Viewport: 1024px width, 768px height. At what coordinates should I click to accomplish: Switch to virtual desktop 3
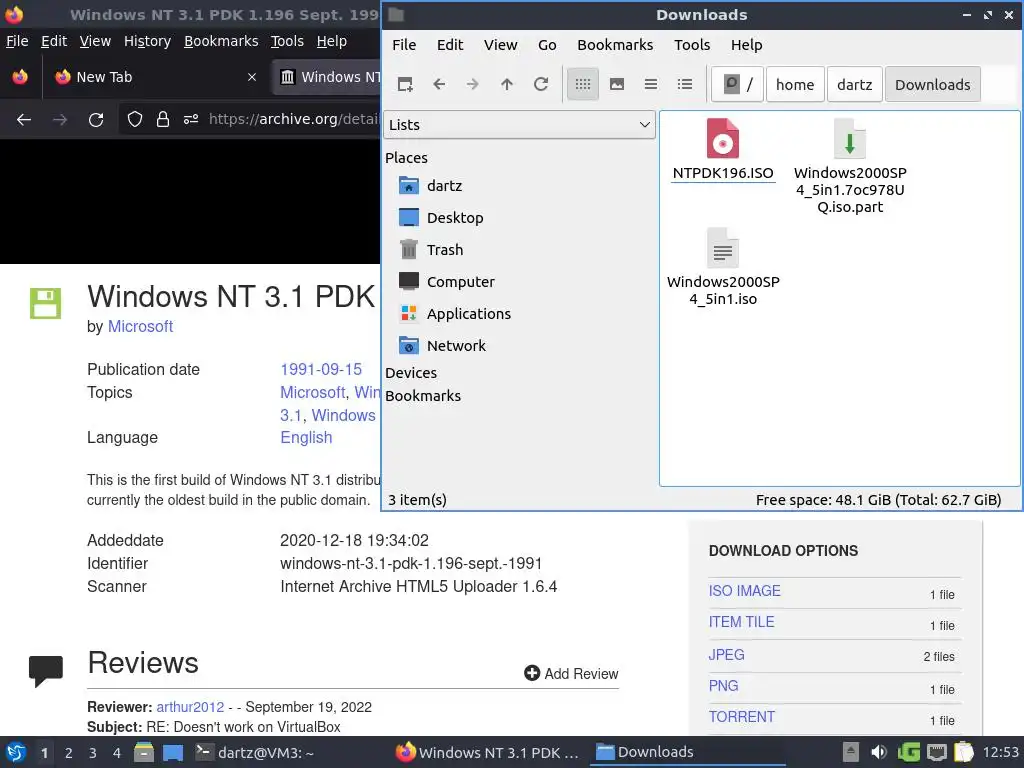(x=93, y=753)
